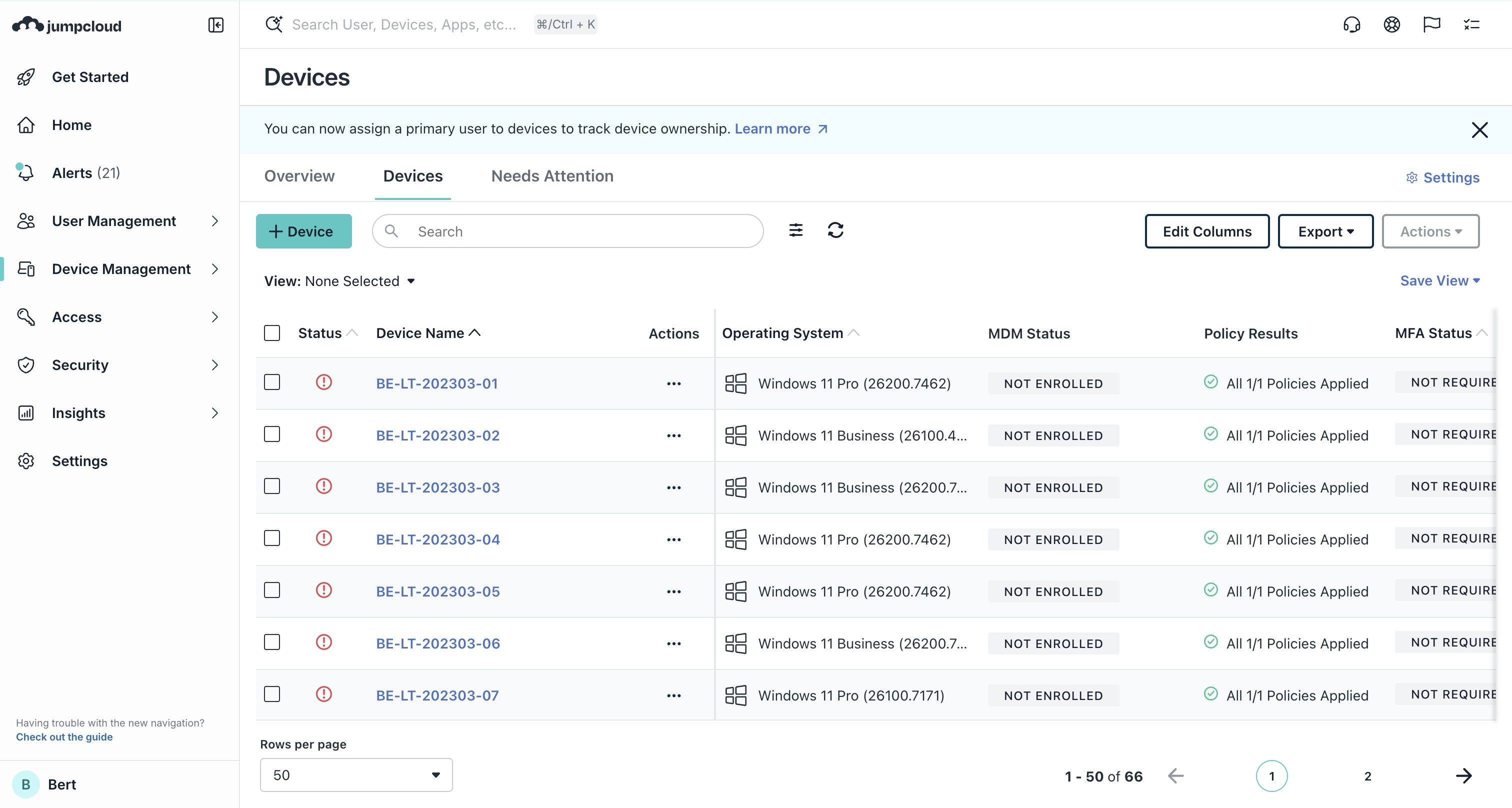Viewport: 1512px width, 808px height.
Task: Open the checklist icon in header
Action: tap(1471, 24)
